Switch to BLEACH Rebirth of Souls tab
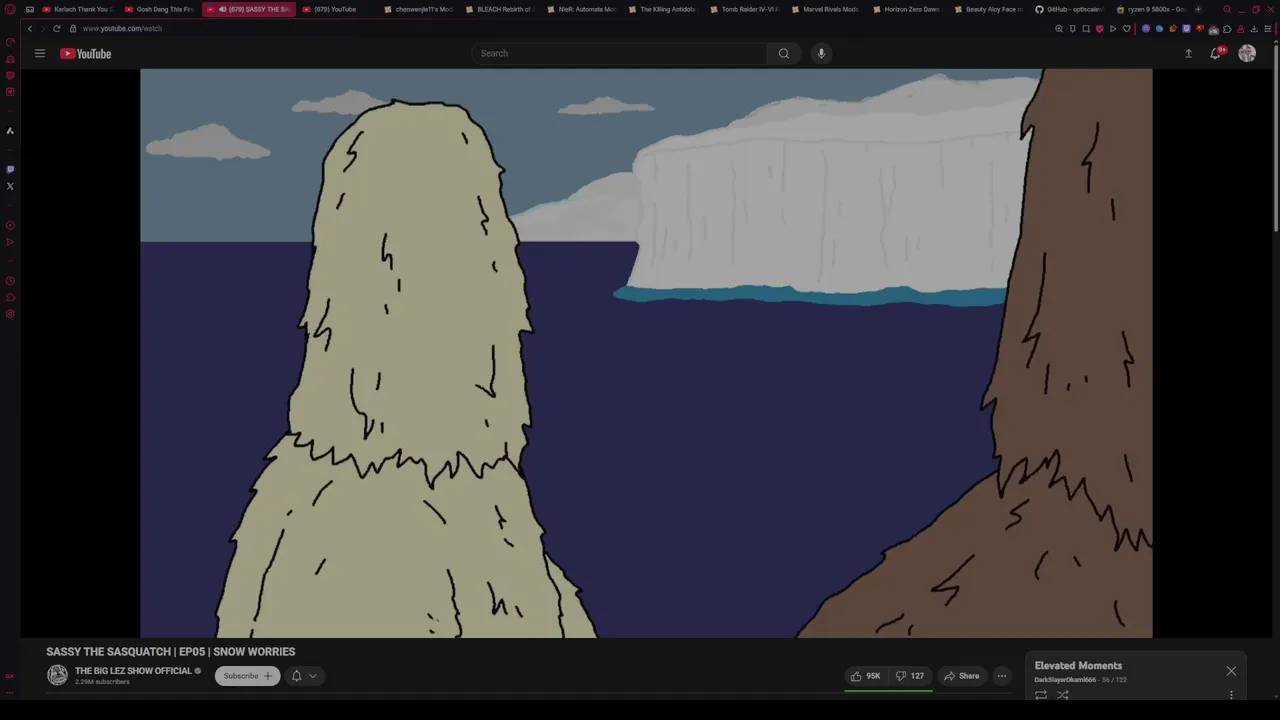1280x720 pixels. click(501, 9)
